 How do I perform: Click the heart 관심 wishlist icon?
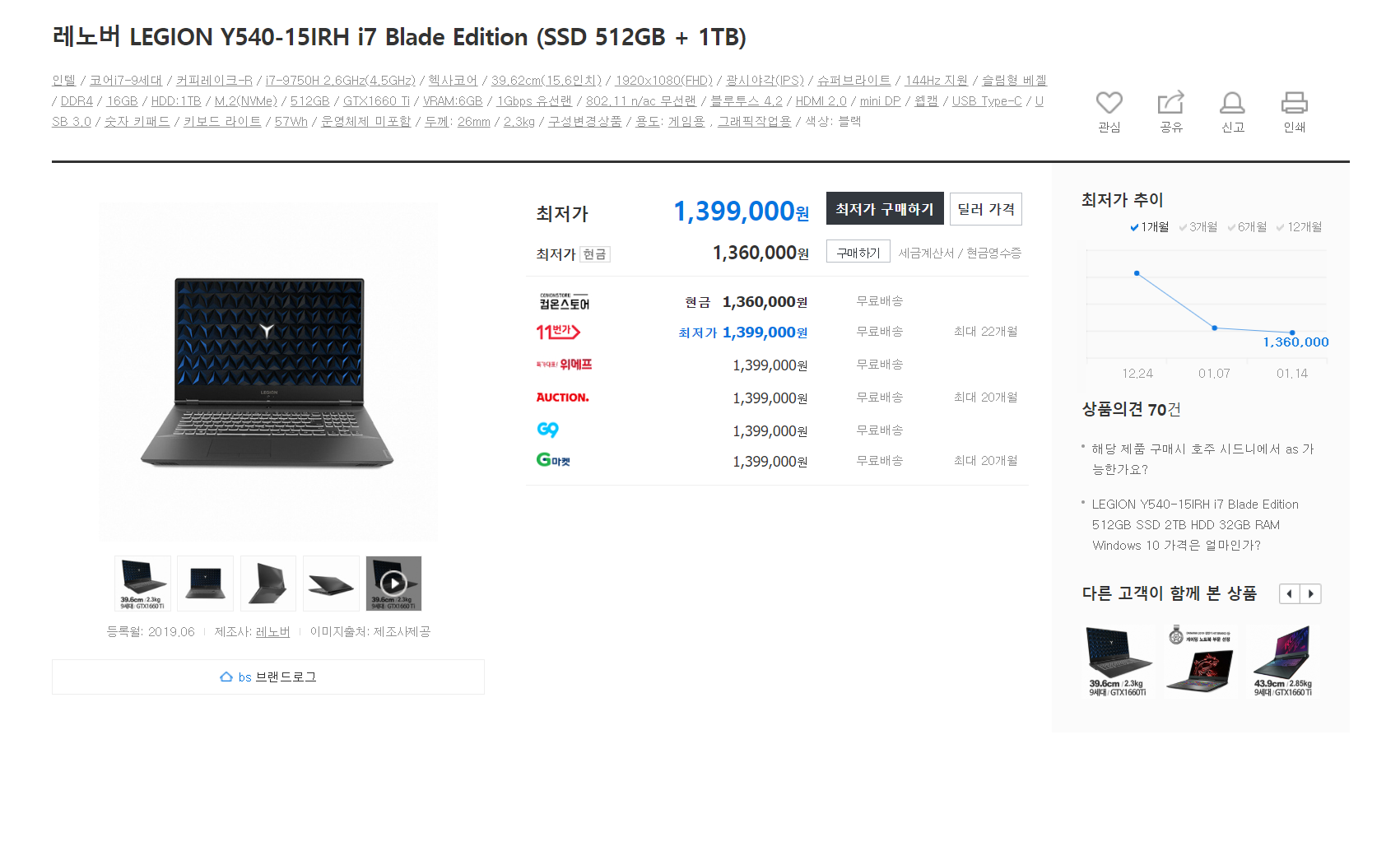[x=1109, y=103]
